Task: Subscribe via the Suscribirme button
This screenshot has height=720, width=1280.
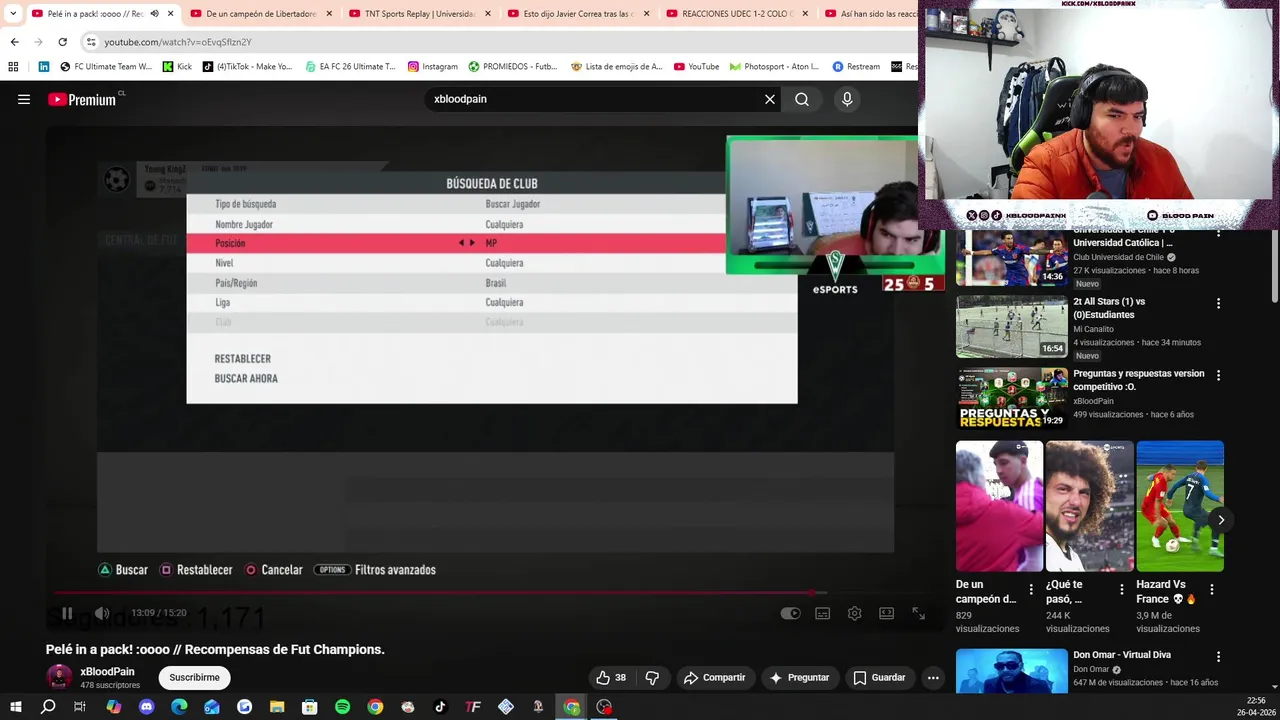Action: click(195, 677)
